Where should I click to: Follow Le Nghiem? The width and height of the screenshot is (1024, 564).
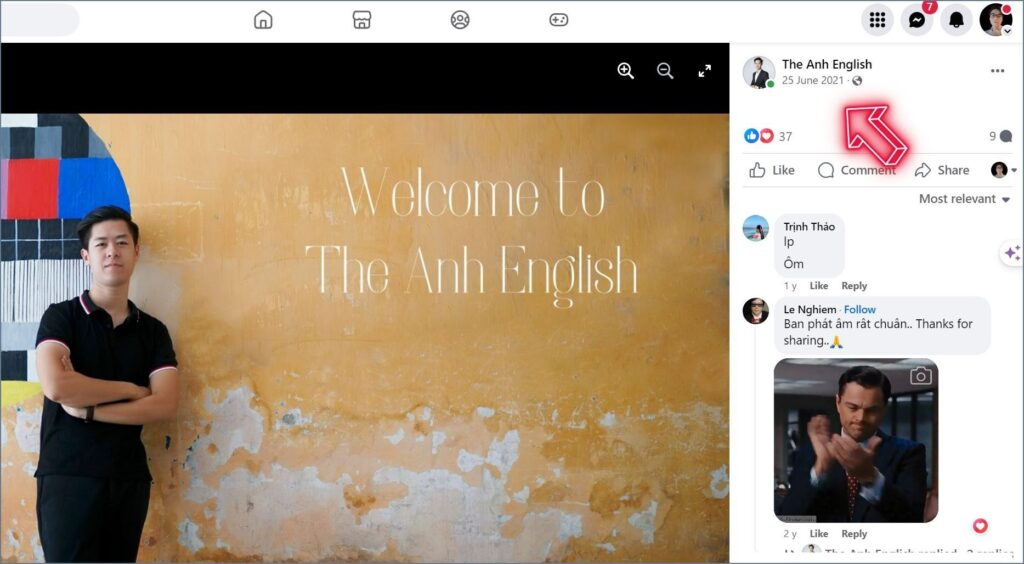pyautogui.click(x=860, y=309)
